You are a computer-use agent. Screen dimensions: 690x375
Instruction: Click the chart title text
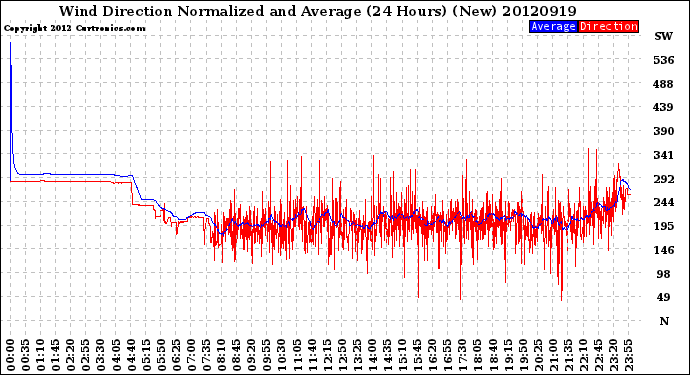318,11
